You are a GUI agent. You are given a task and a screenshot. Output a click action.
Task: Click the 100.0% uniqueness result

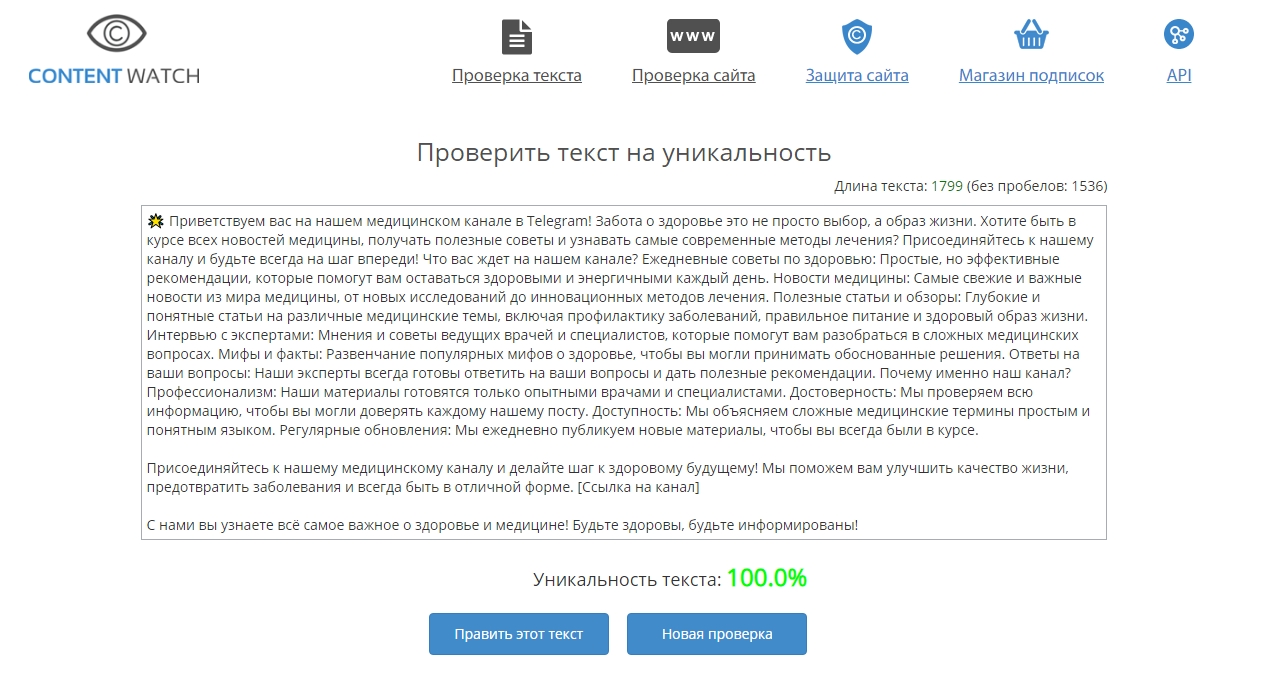(x=766, y=578)
